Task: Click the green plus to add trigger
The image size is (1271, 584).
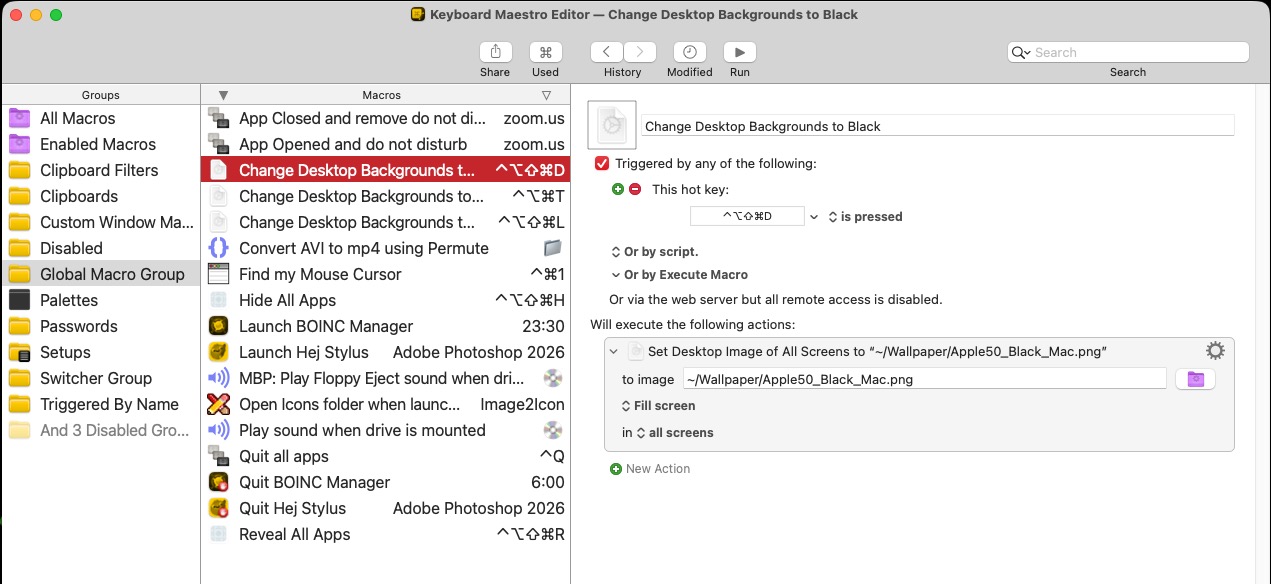Action: 617,189
